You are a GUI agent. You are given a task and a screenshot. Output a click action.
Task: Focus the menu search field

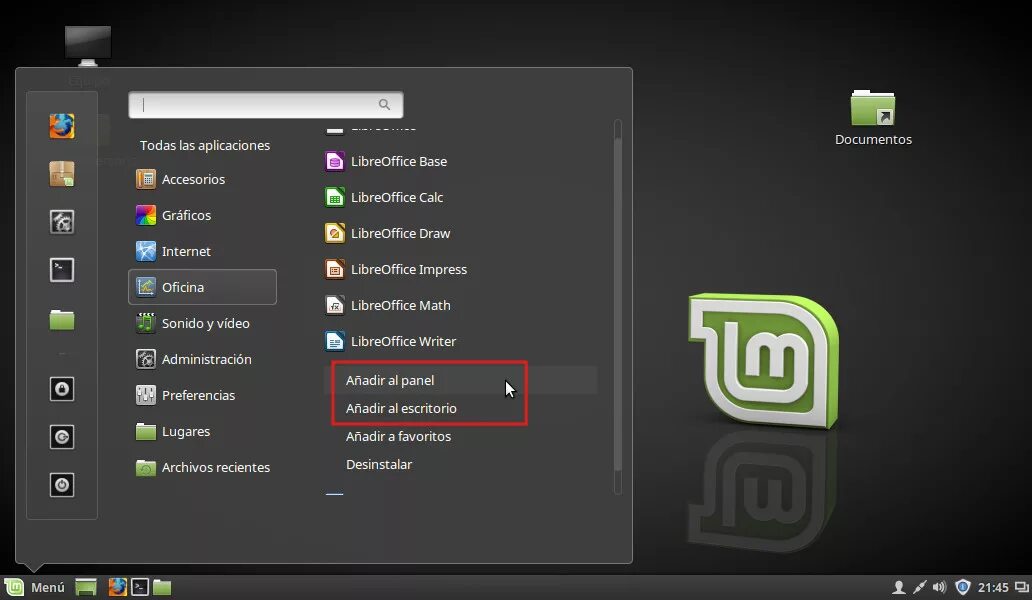(266, 105)
